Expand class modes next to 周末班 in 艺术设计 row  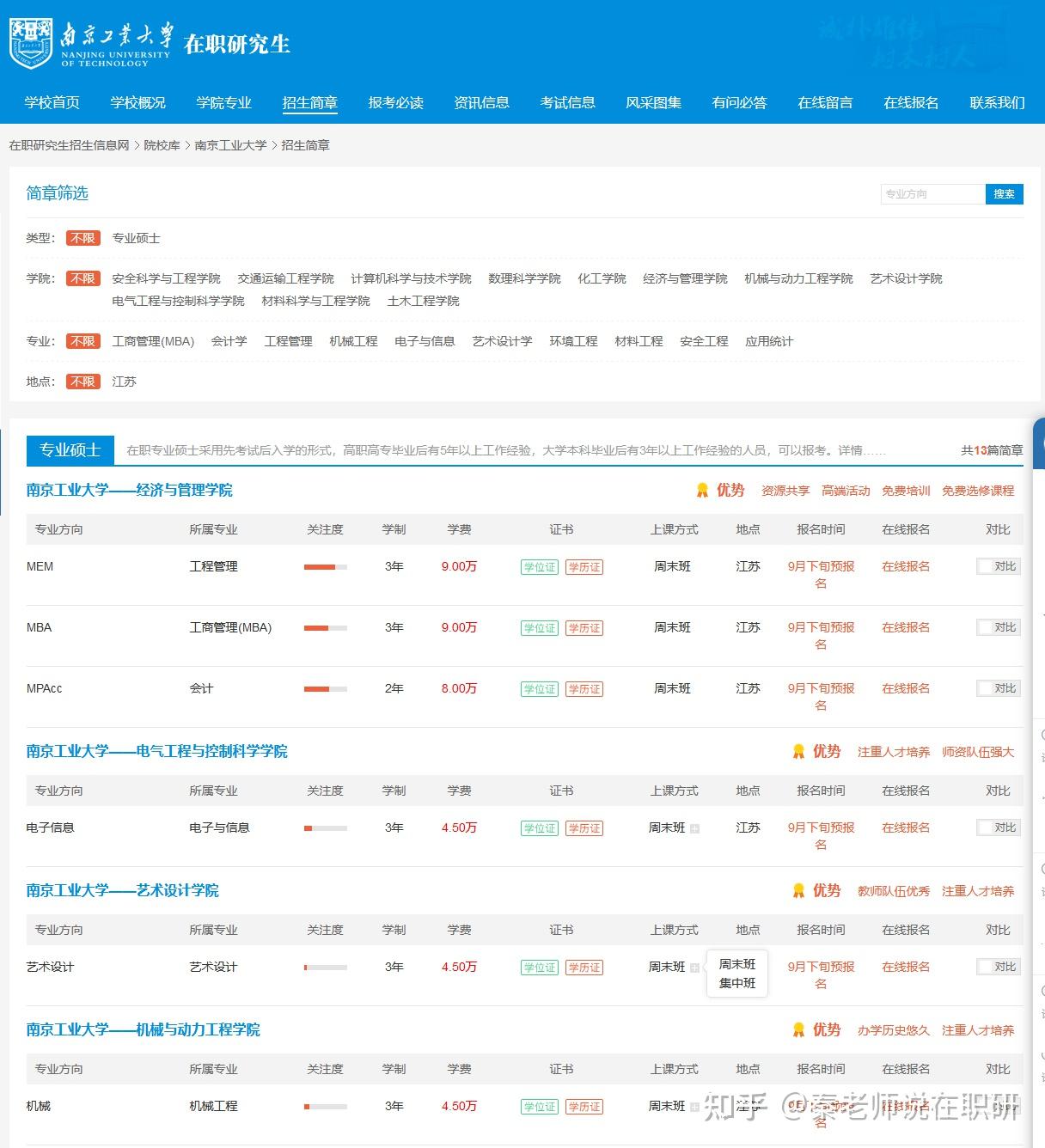point(694,968)
